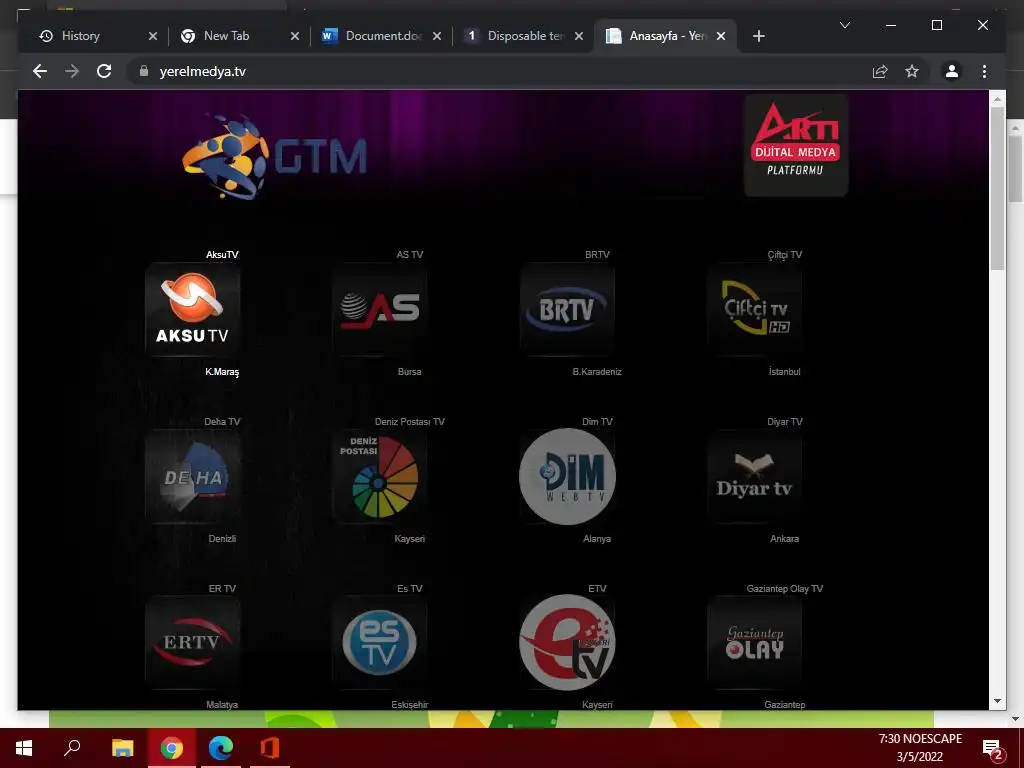
Task: Click the K.Maraş label under AksuTV
Action: [222, 372]
